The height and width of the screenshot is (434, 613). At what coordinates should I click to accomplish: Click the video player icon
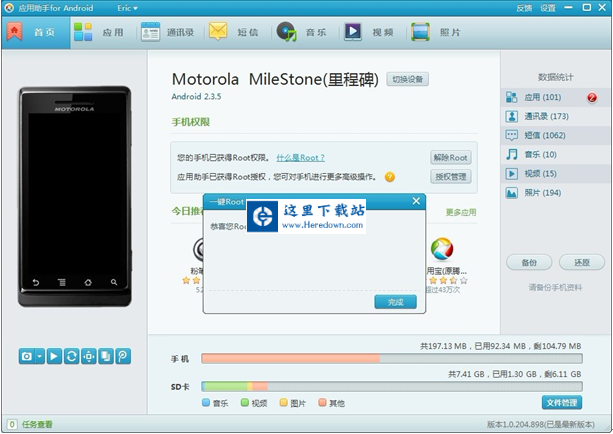353,32
